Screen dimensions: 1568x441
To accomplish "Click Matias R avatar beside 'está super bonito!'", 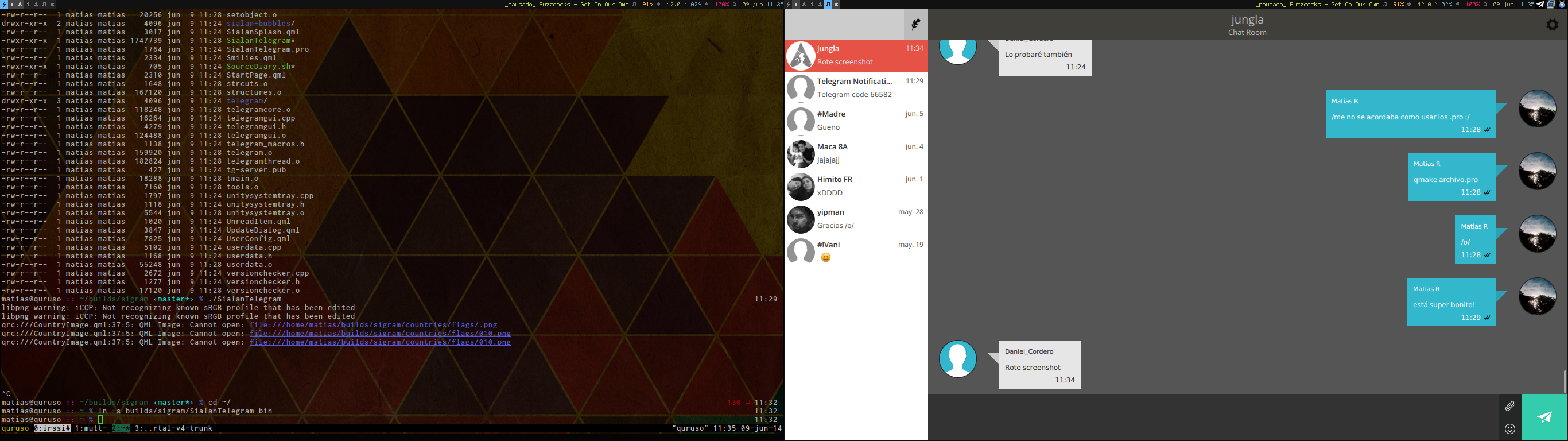I will (1537, 297).
